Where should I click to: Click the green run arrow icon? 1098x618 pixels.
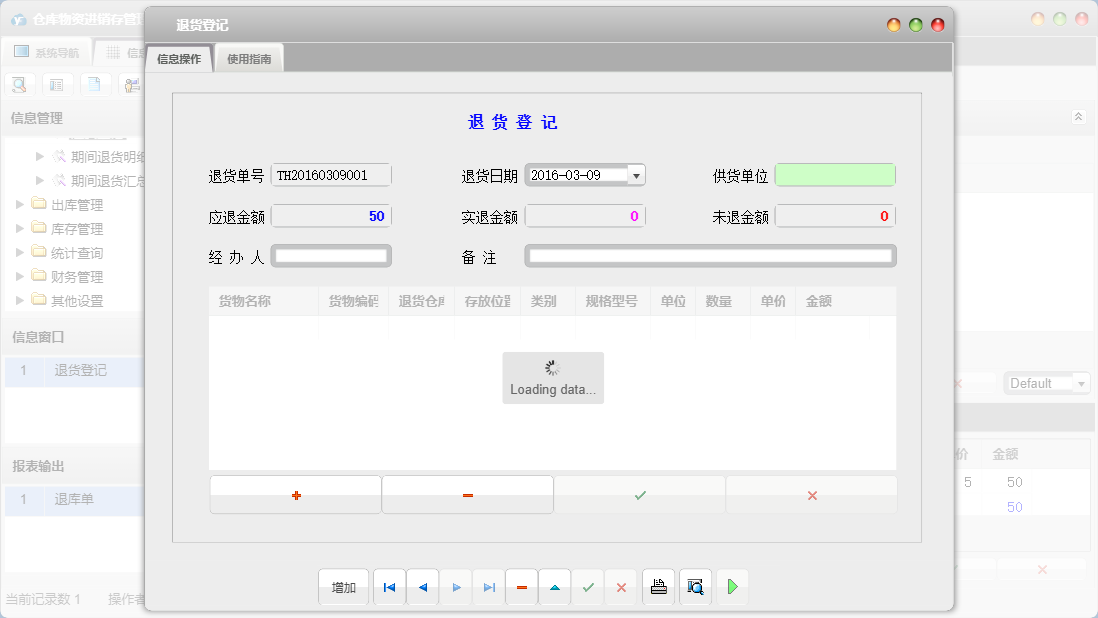coord(731,587)
